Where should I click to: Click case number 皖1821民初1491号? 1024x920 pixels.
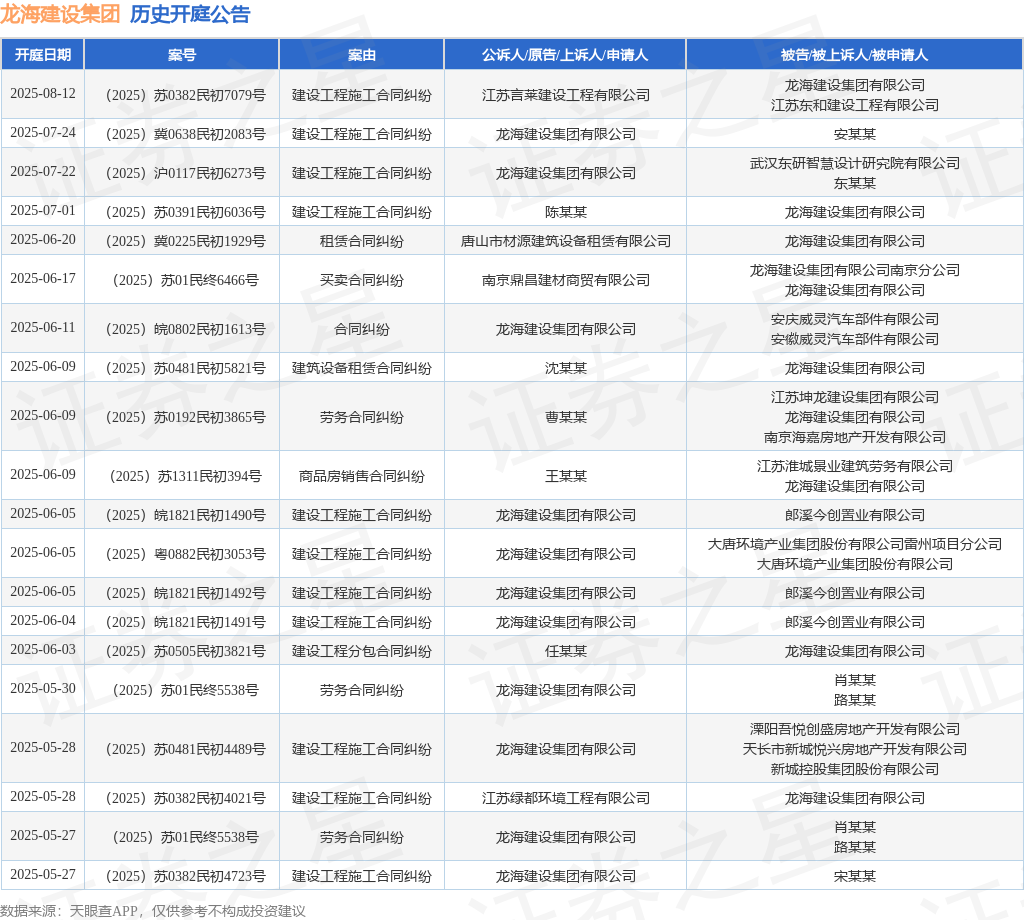185,622
